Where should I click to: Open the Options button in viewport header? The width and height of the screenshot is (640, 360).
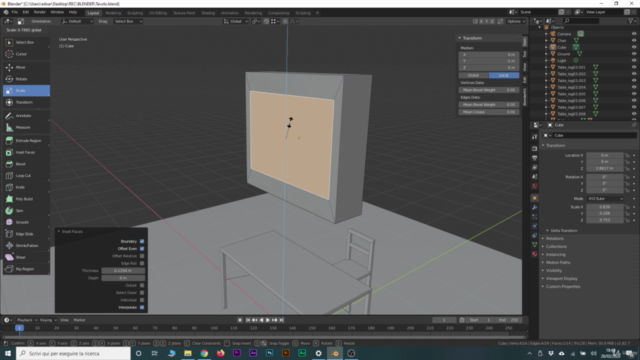point(516,21)
